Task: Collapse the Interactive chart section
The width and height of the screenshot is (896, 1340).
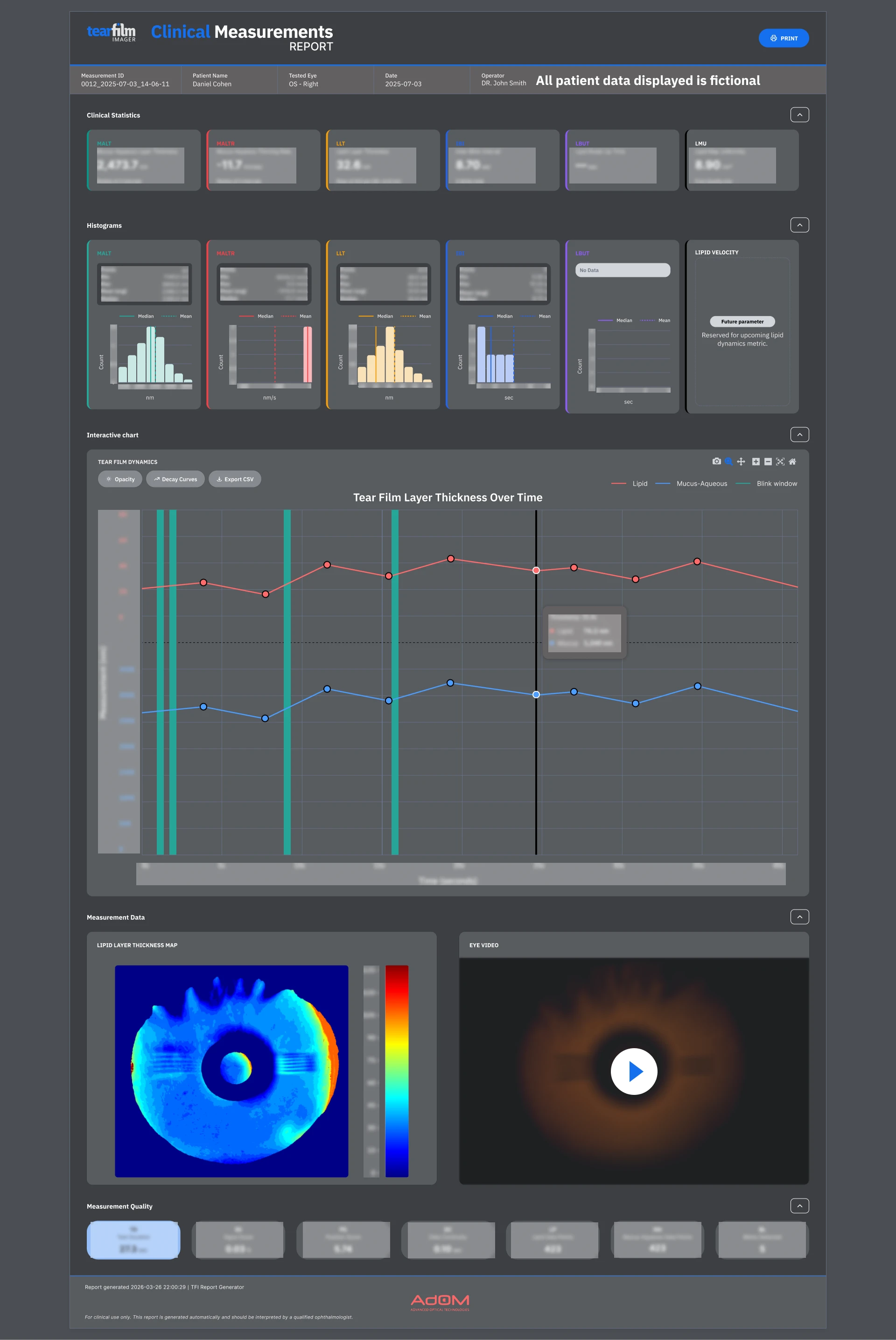Action: coord(799,435)
